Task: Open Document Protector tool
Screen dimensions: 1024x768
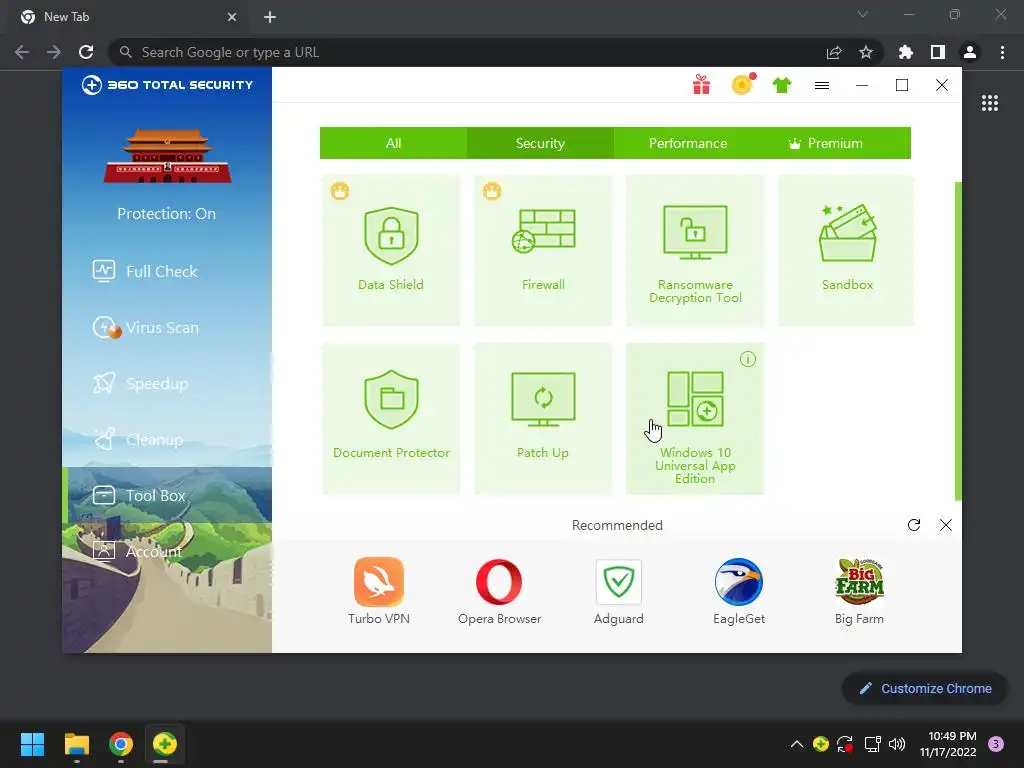Action: click(x=391, y=419)
